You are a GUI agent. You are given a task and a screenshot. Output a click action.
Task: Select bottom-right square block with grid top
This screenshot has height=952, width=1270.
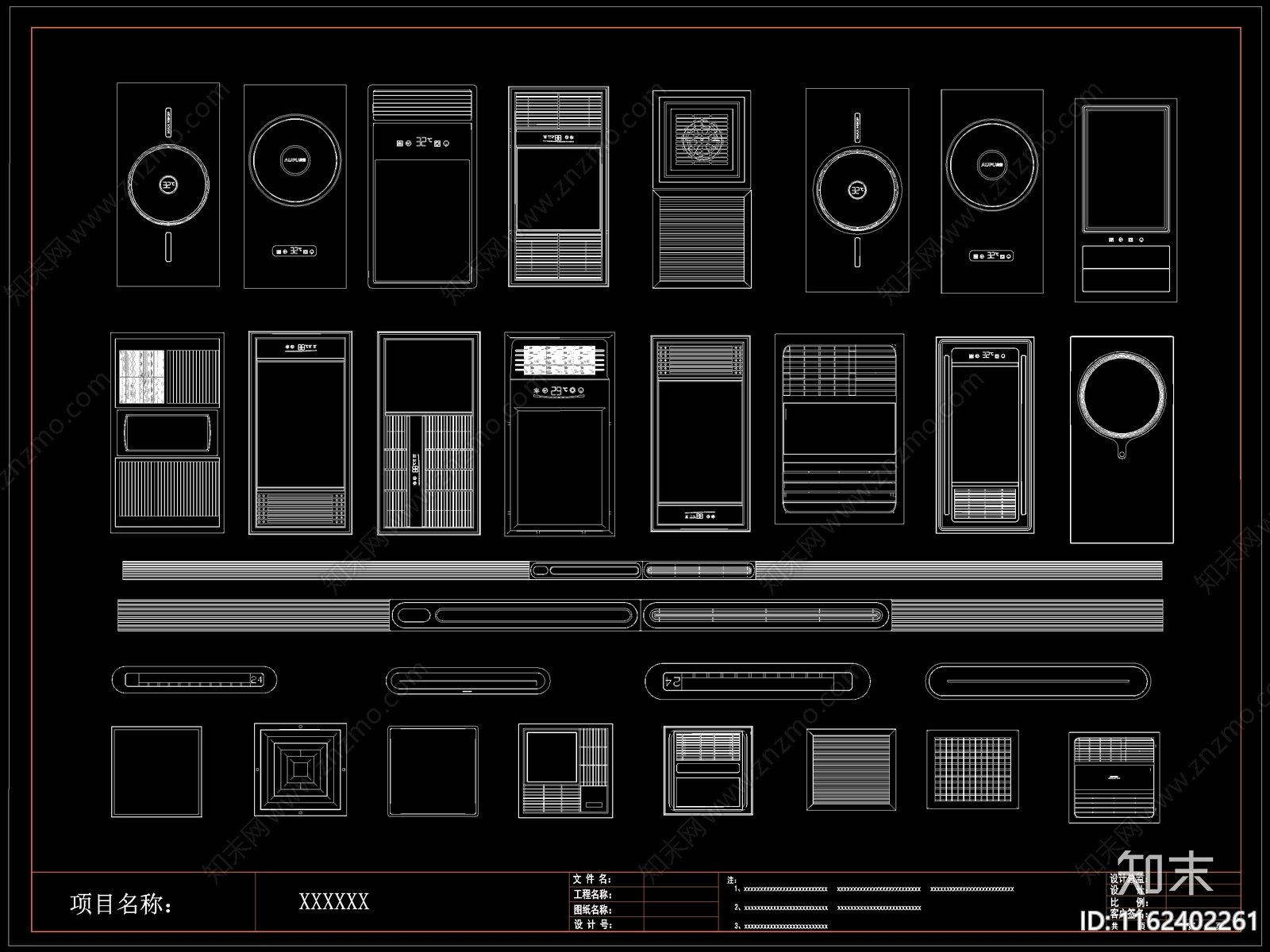coord(1114,777)
